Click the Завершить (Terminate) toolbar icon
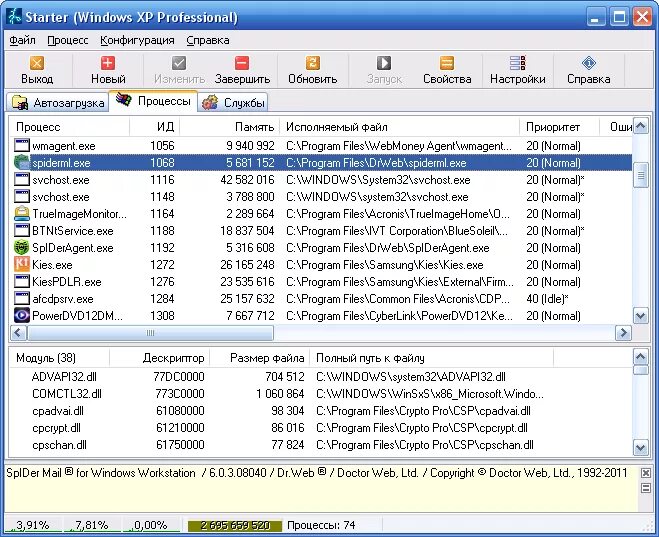 coord(242,63)
